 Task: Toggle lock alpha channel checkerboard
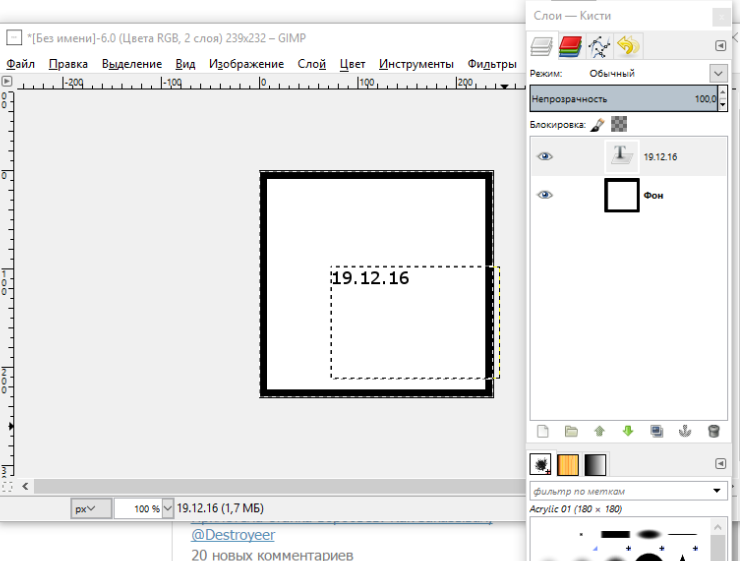[x=620, y=125]
